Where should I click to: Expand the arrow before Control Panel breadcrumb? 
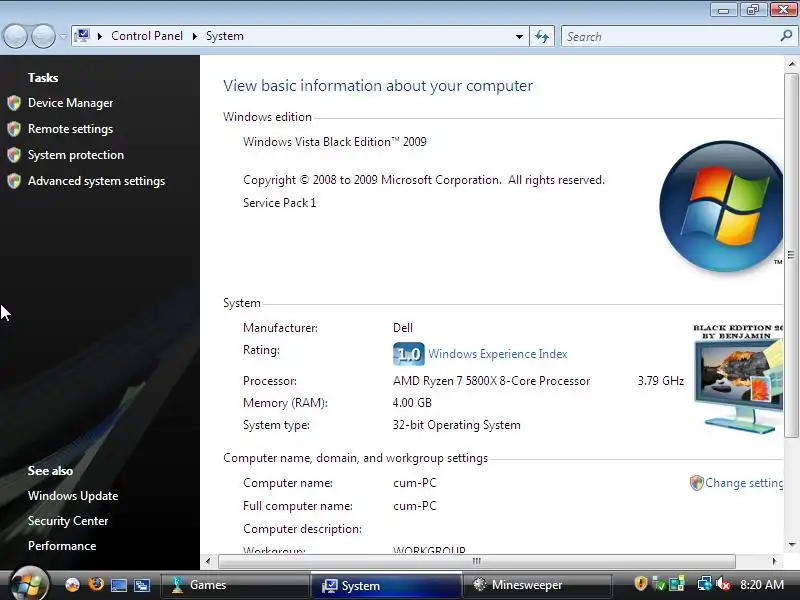(100, 36)
